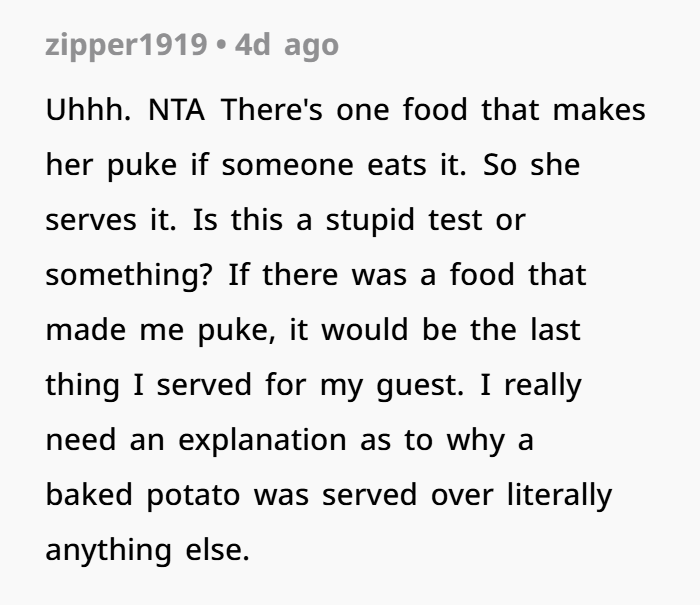Click the closing words "anything else."
This screenshot has width=700, height=605.
[x=147, y=549]
